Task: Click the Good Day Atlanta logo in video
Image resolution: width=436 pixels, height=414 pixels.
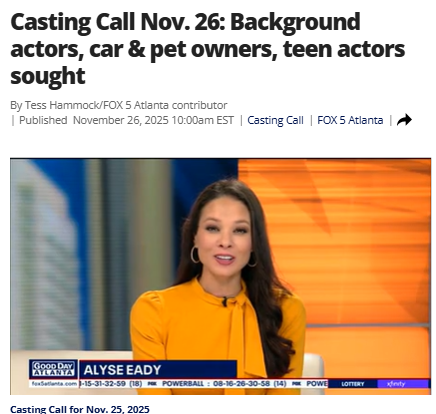Action: pyautogui.click(x=53, y=369)
